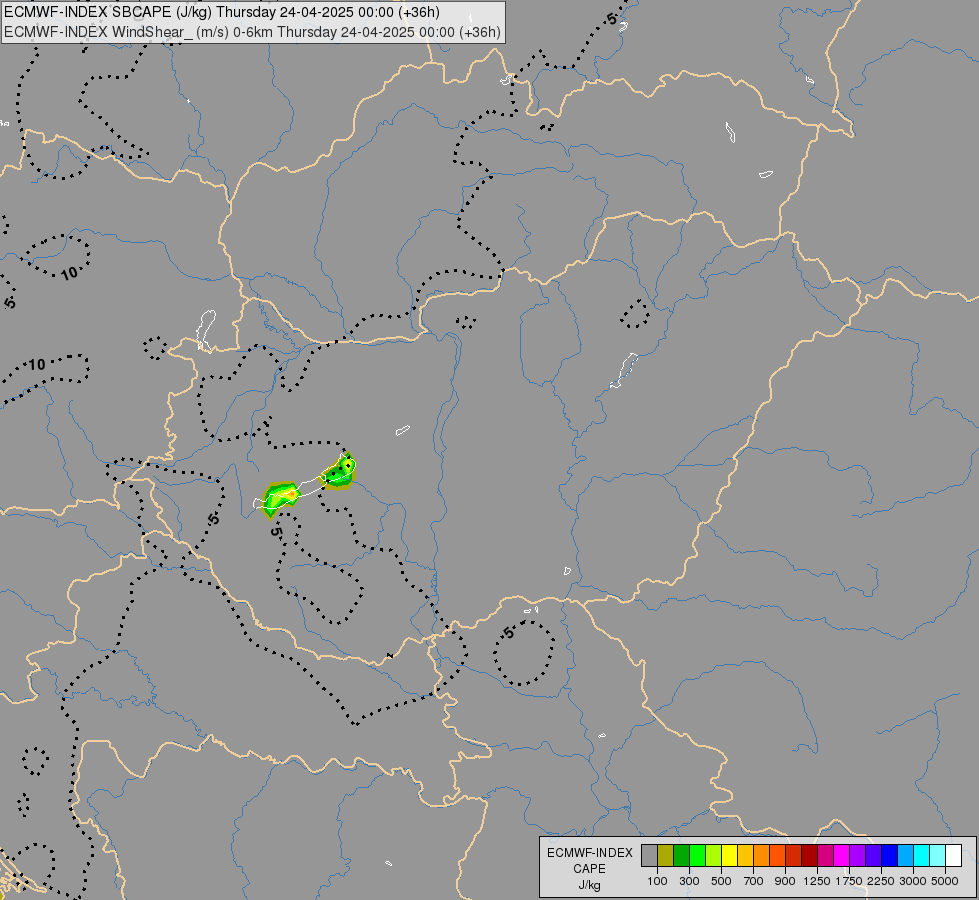Click the western CAPE patch with orange core
The height and width of the screenshot is (900, 979).
pyautogui.click(x=281, y=498)
